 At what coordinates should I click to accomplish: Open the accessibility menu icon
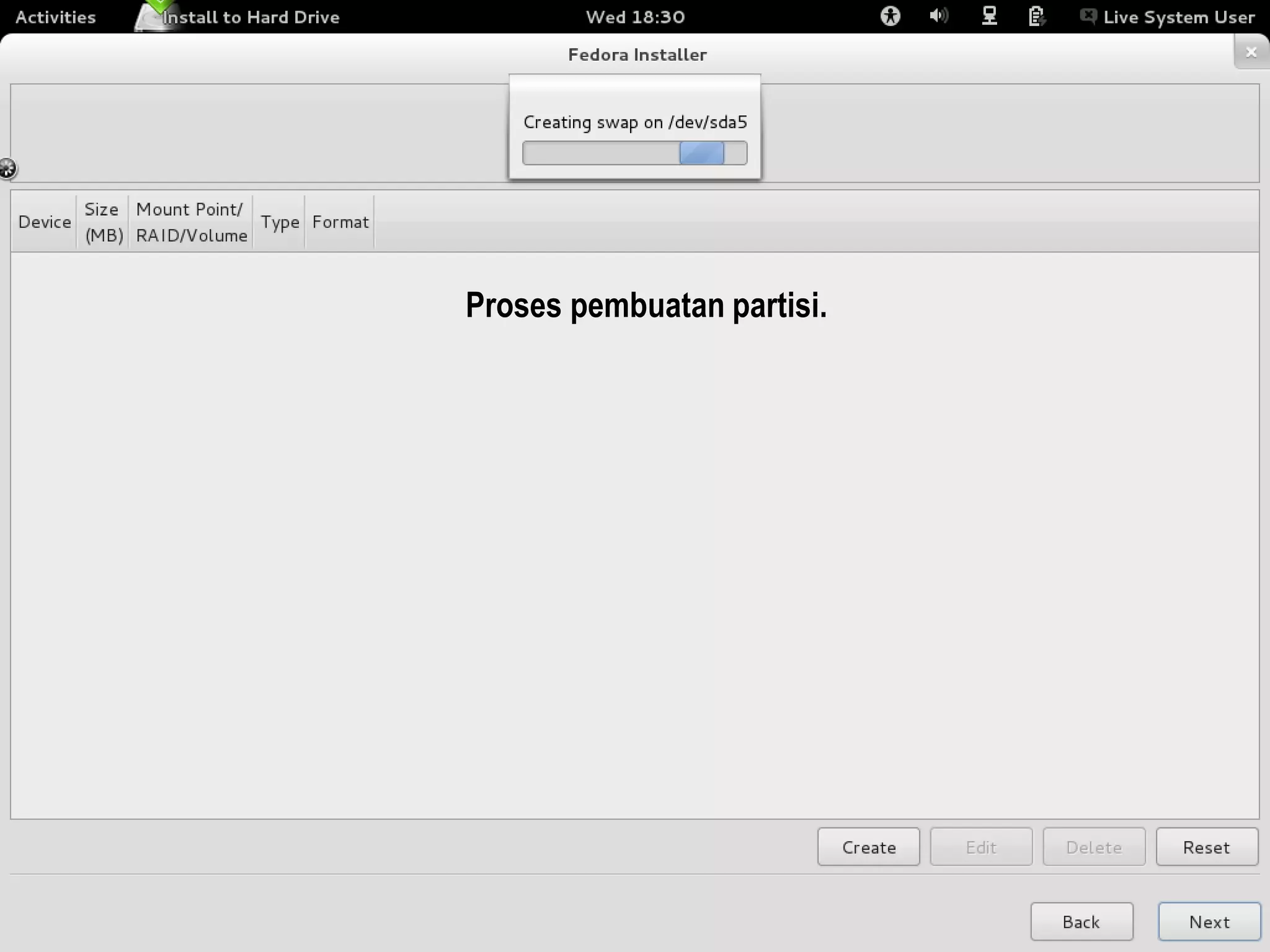tap(890, 16)
